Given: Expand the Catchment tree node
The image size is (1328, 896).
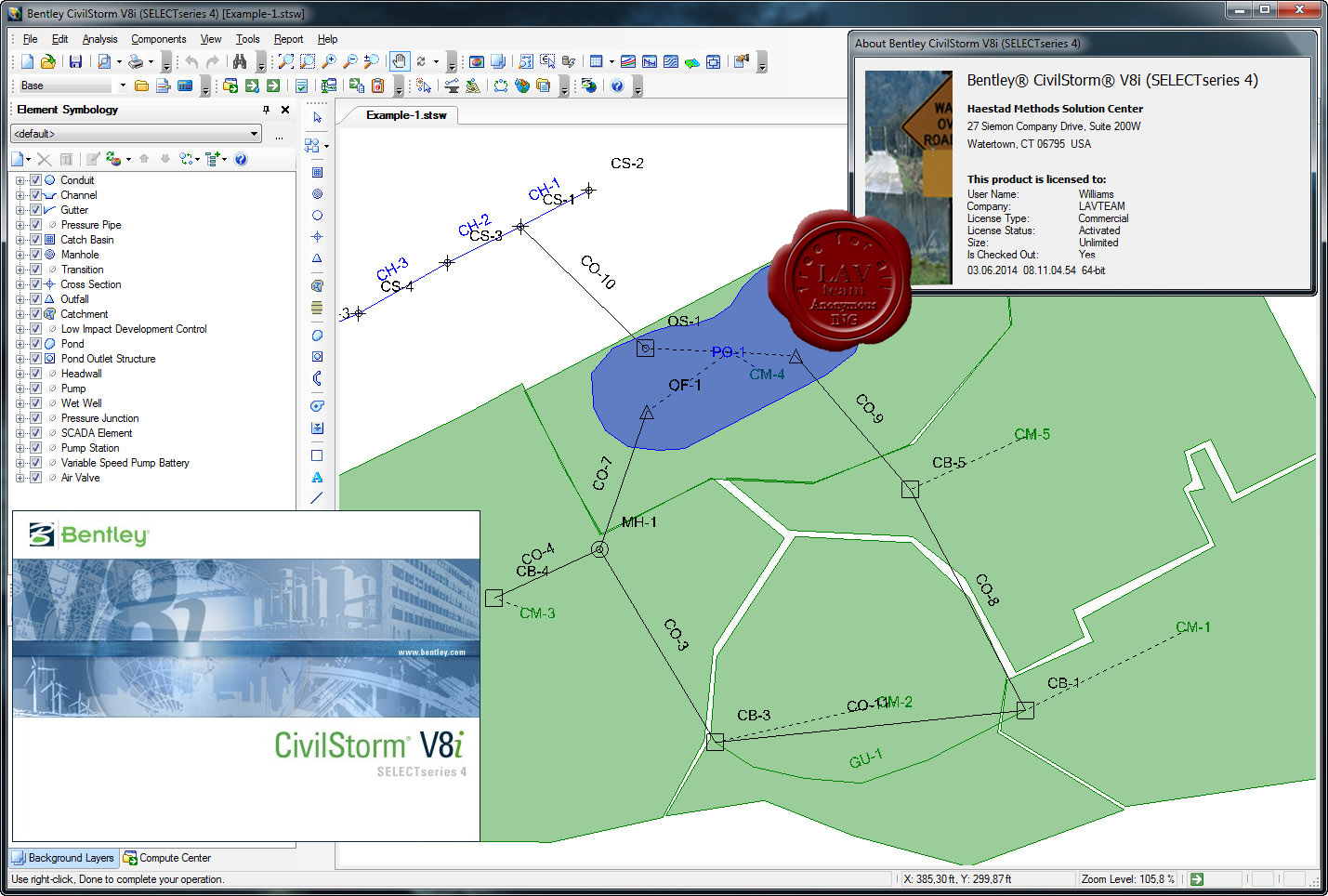Looking at the screenshot, I should [x=20, y=314].
